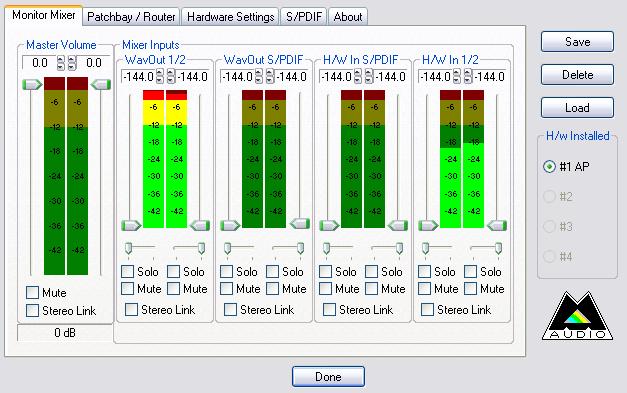Viewport: 627px width, 393px height.
Task: Click H/W In S/PDIF left pan slider thumb
Action: click(x=327, y=248)
